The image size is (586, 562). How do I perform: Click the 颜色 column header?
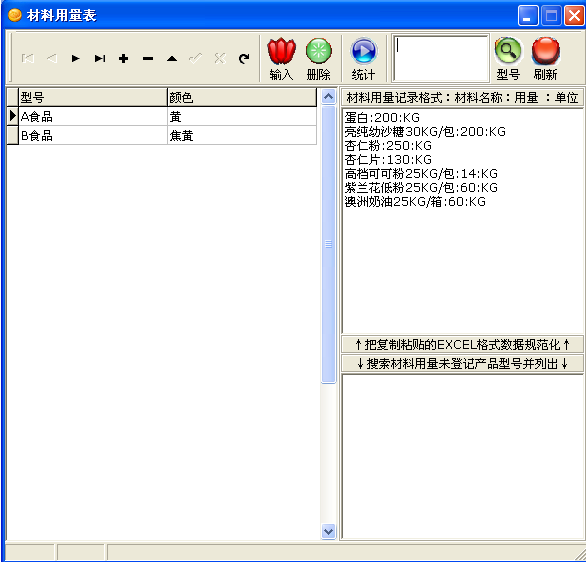pos(242,98)
